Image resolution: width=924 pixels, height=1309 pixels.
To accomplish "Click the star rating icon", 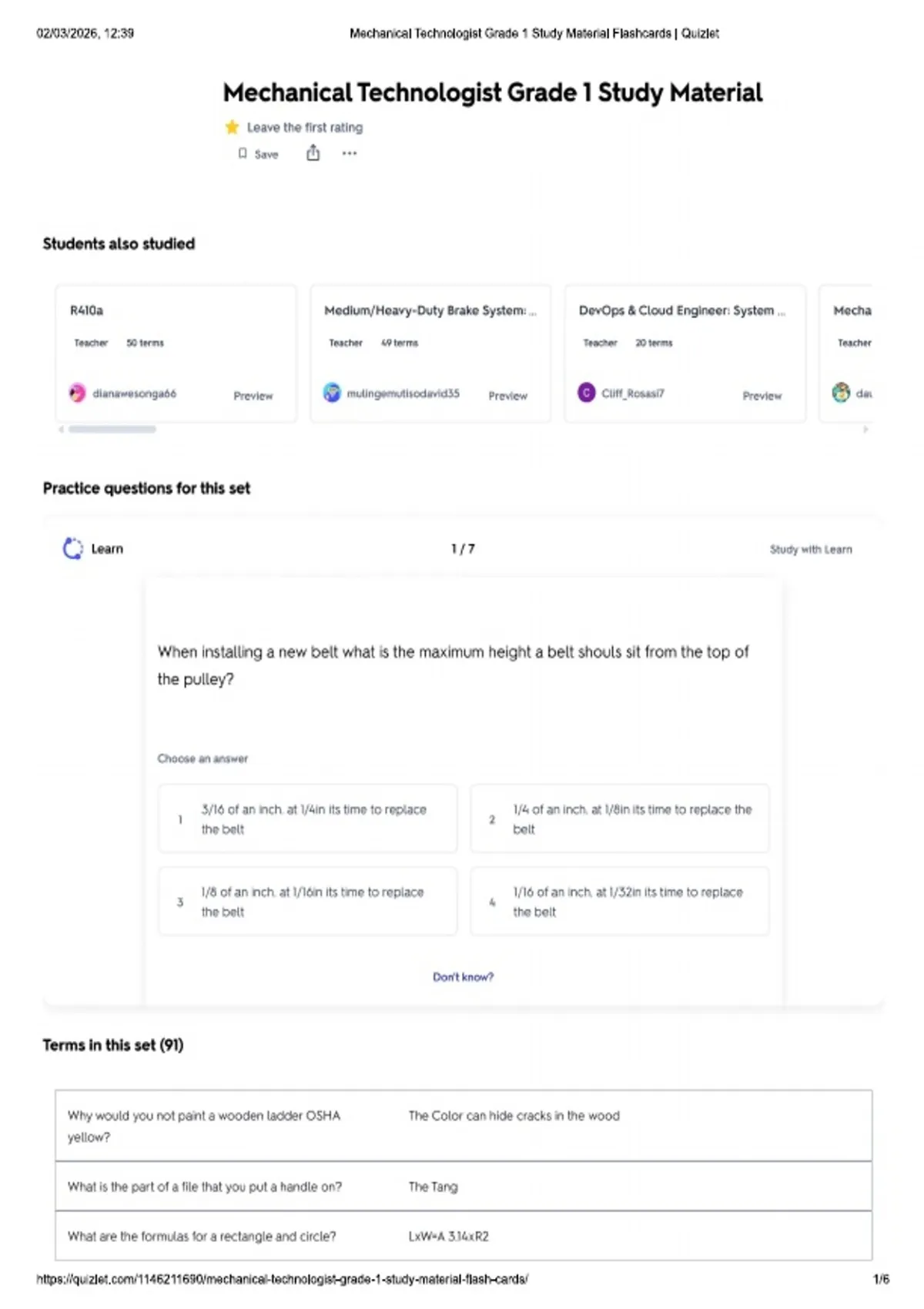I will pos(232,127).
